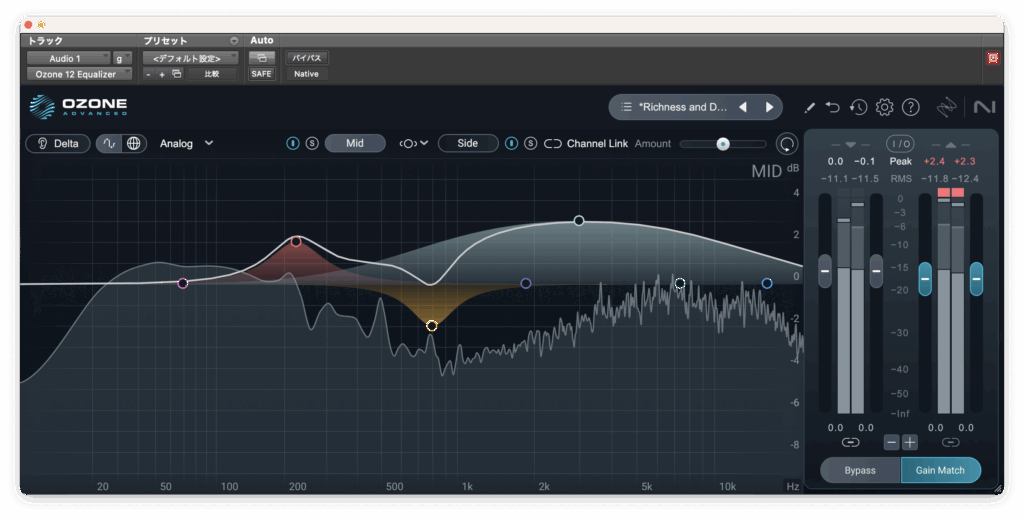Toggle the Mid channel power button
Image resolution: width=1024 pixels, height=518 pixels.
click(x=293, y=143)
